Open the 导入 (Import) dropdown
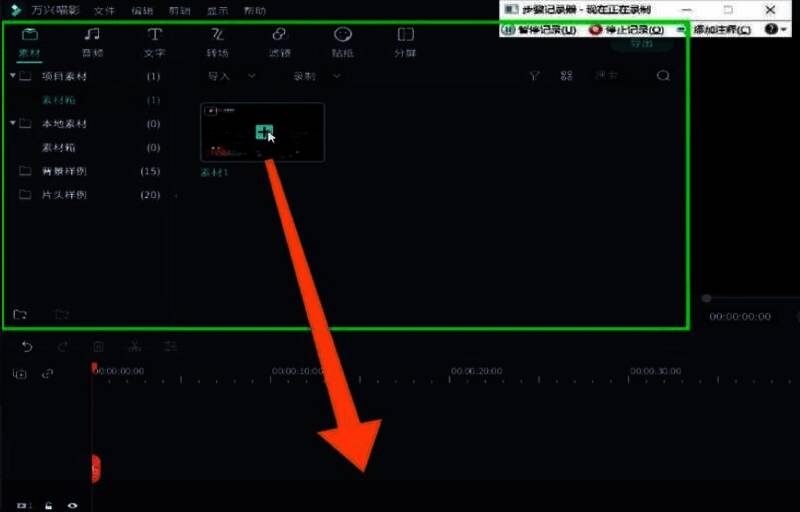800x512 pixels. click(x=230, y=76)
